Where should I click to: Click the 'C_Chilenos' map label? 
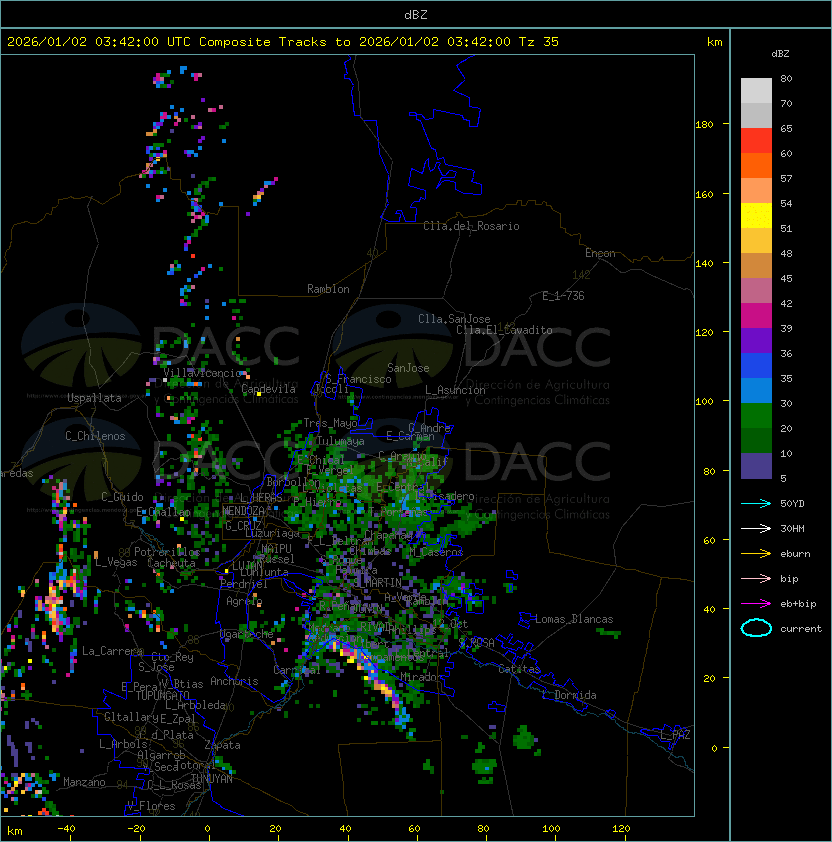click(95, 436)
